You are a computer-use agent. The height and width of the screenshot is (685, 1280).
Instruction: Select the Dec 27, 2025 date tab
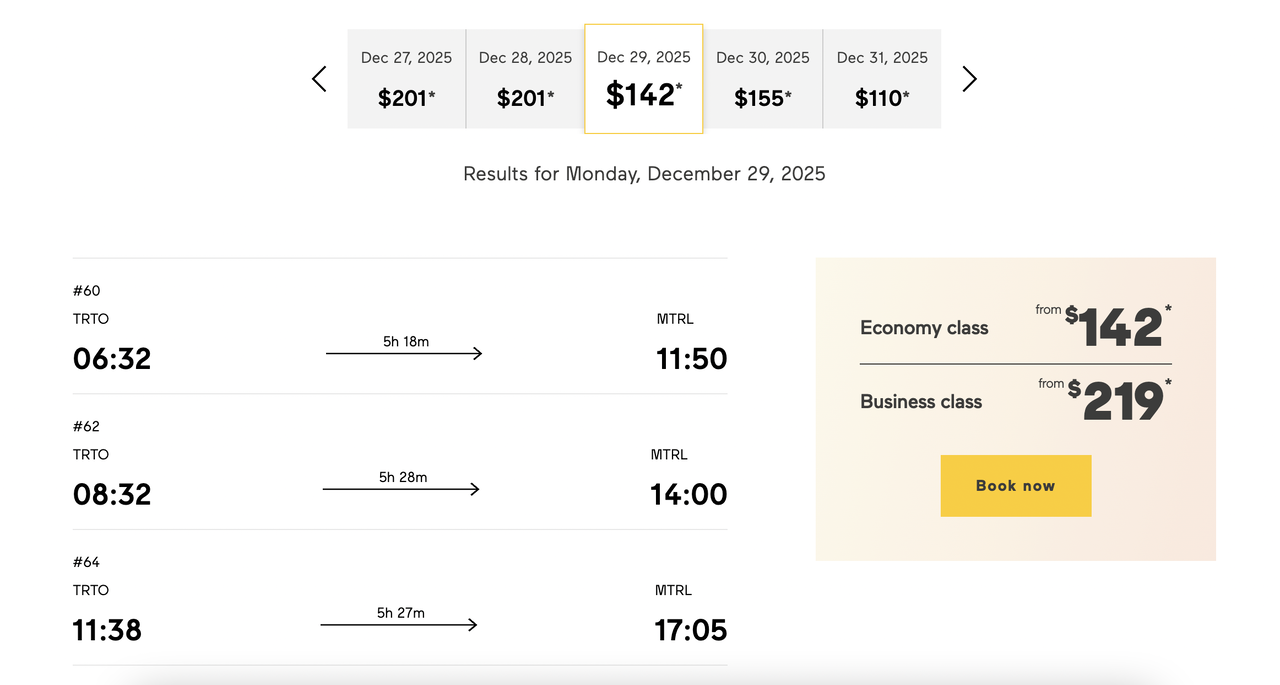[x=406, y=79]
